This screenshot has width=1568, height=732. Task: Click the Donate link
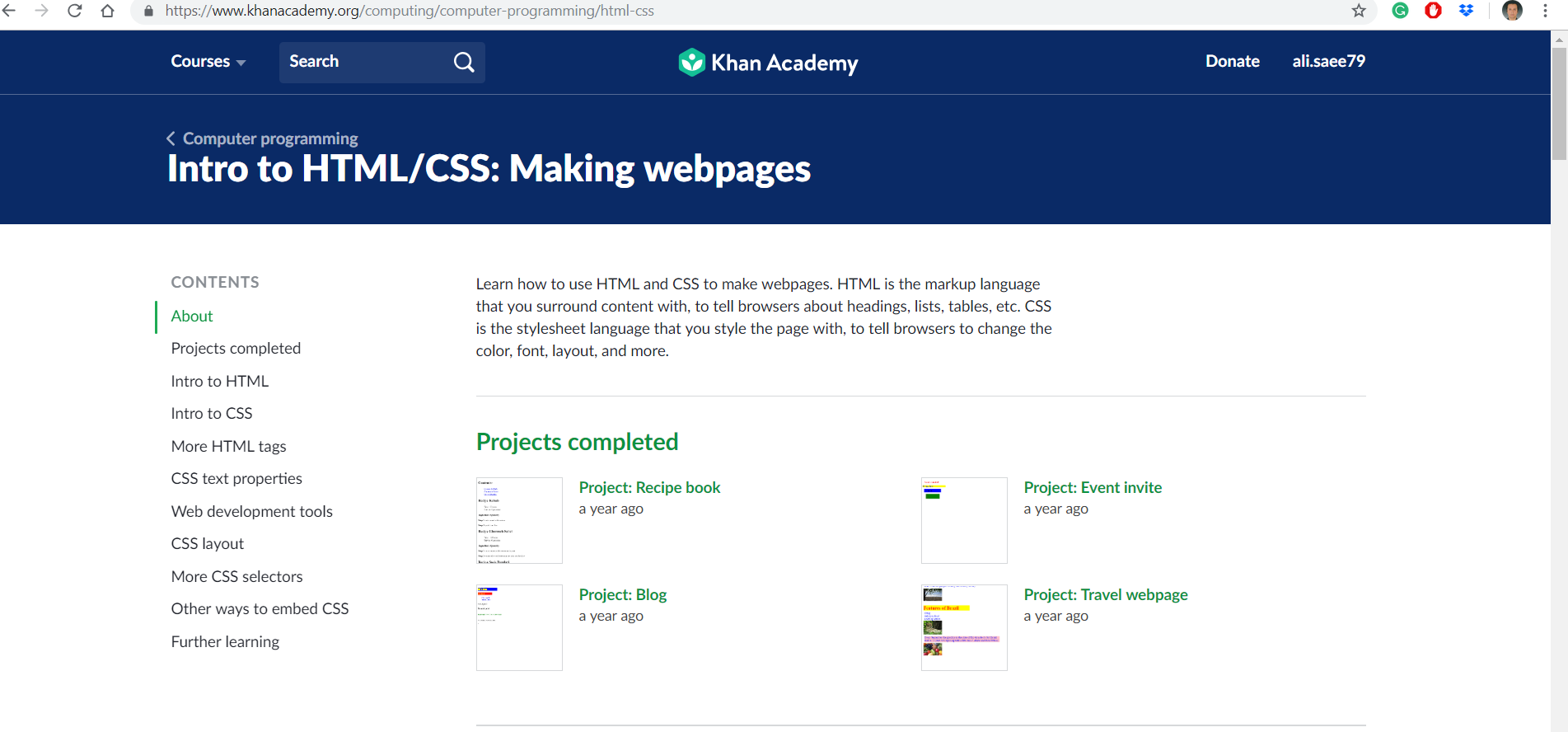pyautogui.click(x=1232, y=61)
